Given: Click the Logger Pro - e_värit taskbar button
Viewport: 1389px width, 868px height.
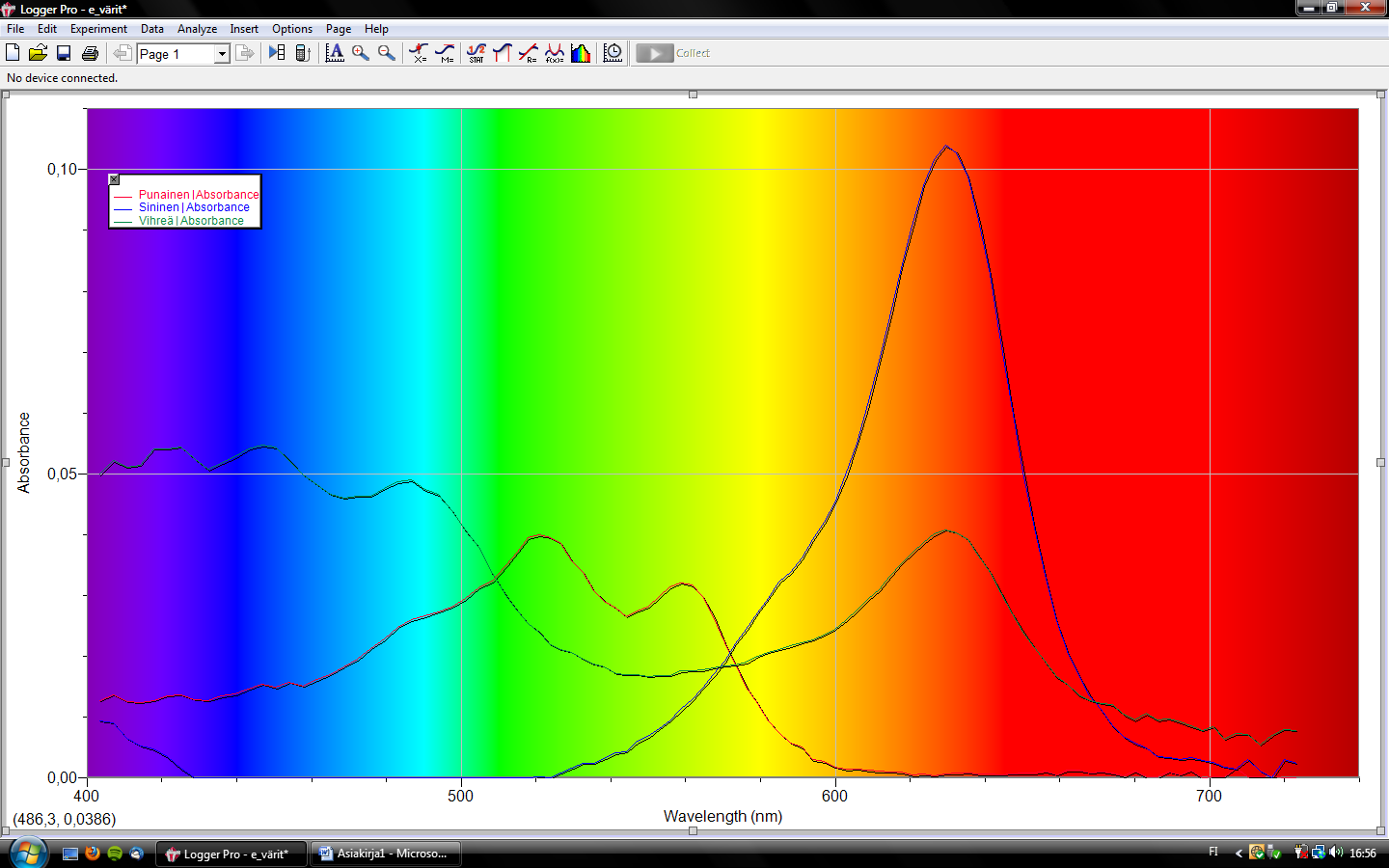Looking at the screenshot, I should tap(231, 854).
